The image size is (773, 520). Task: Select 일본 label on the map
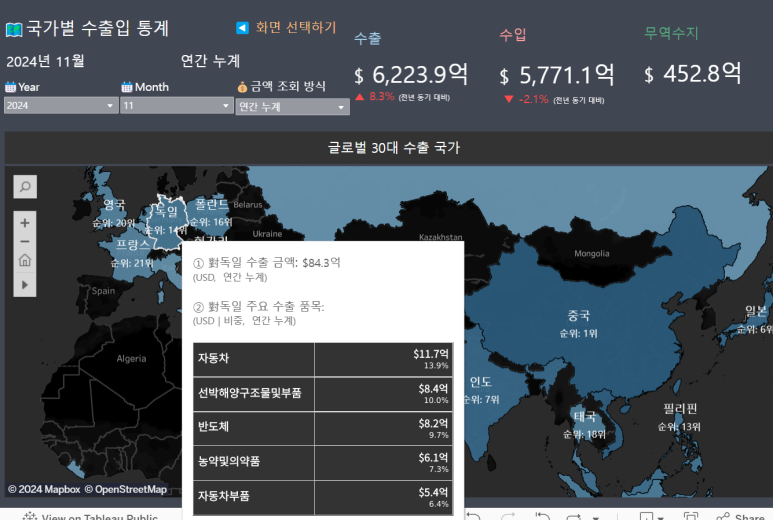(x=756, y=312)
